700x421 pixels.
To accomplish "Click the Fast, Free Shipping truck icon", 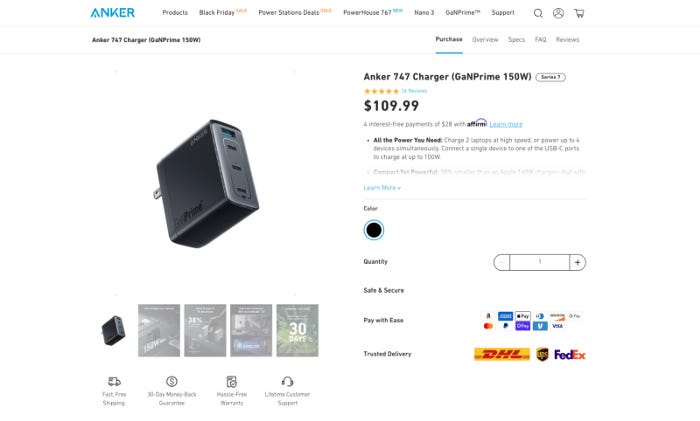I will click(114, 381).
